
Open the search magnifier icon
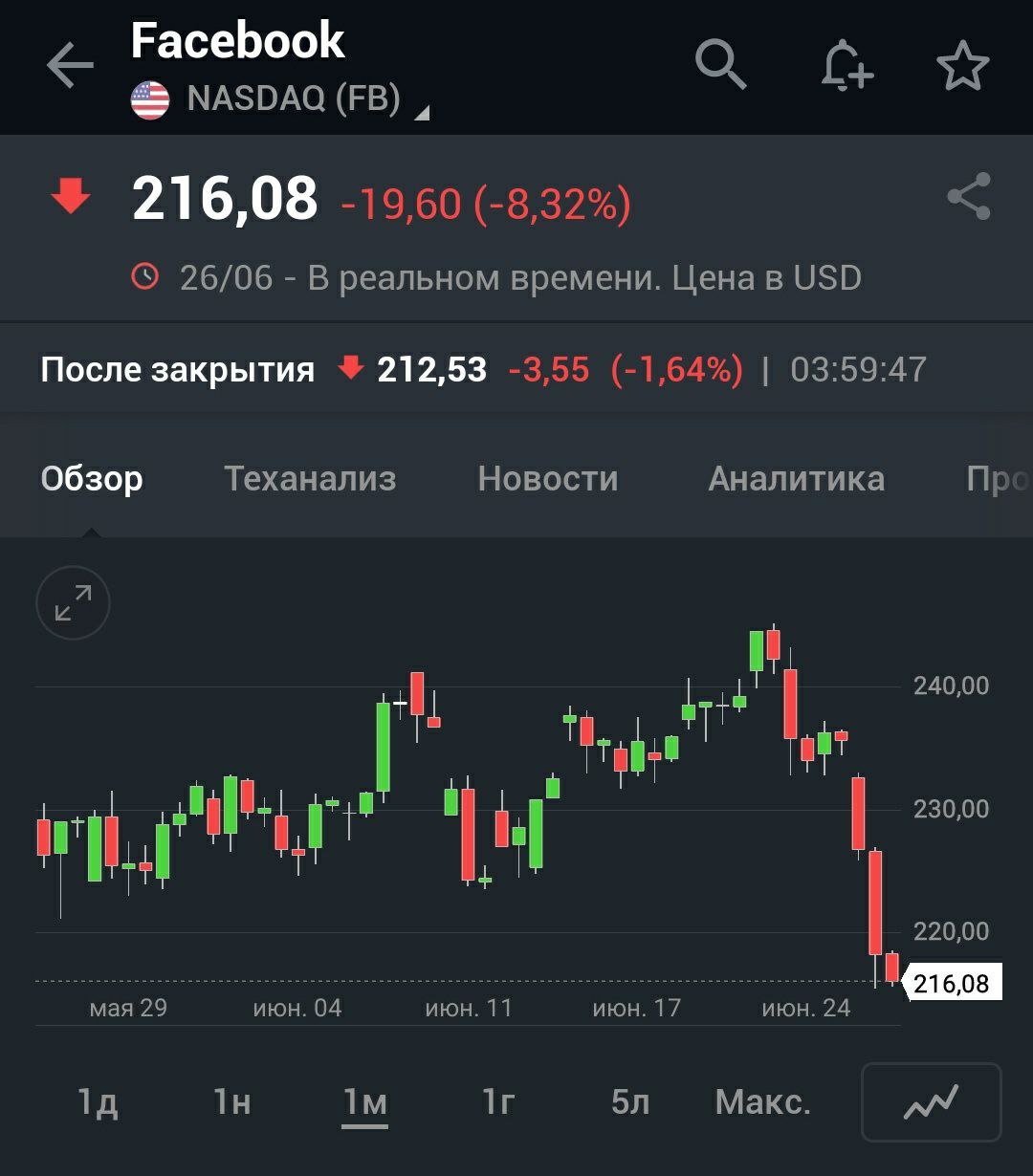click(x=720, y=65)
